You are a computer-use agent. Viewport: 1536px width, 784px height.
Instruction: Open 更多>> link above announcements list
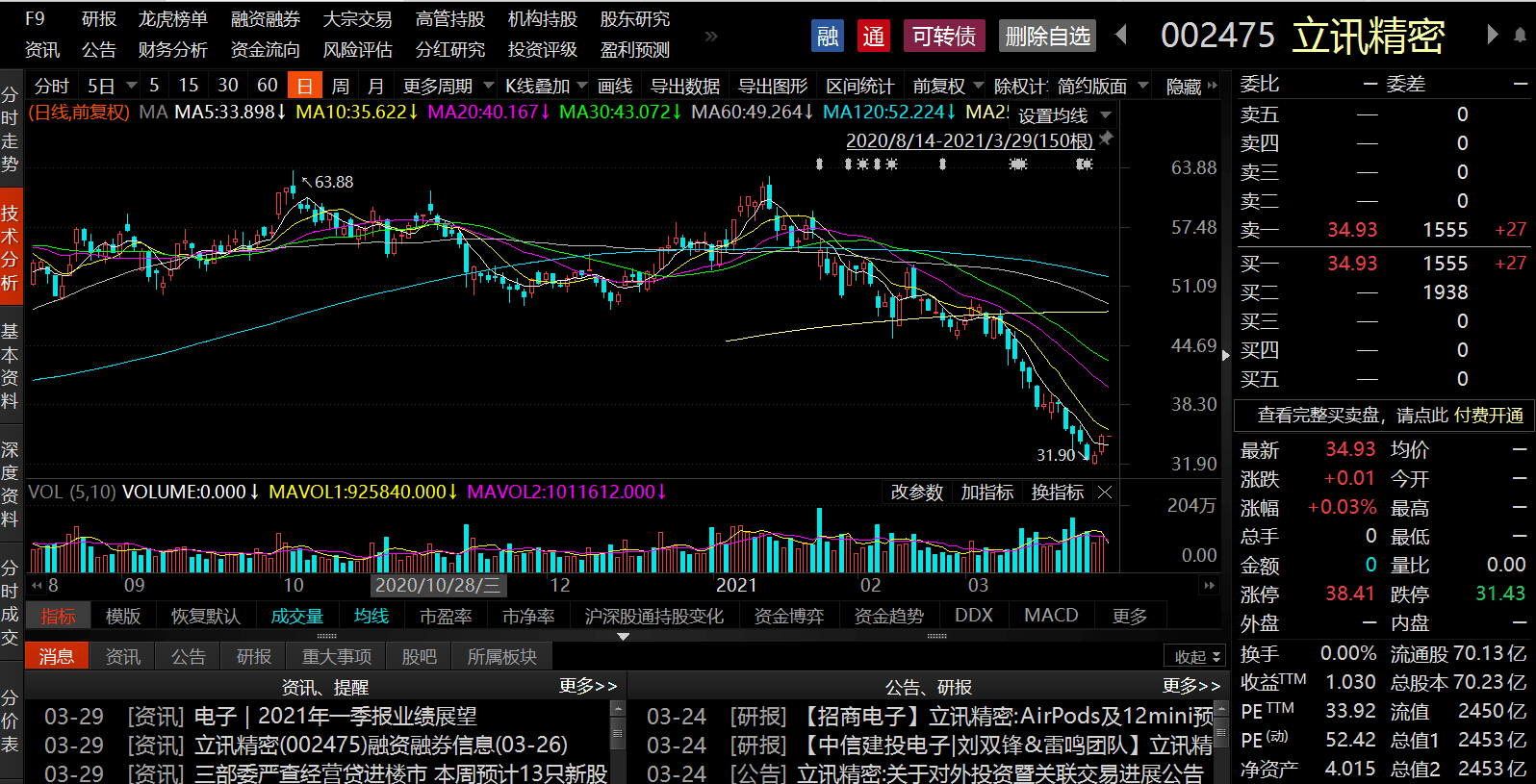[1191, 686]
